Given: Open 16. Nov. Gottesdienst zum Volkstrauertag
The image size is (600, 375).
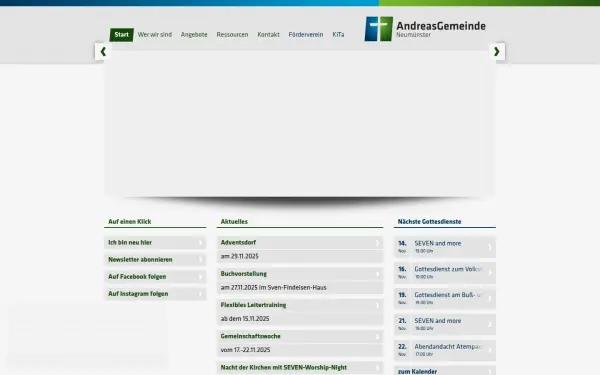Looking at the screenshot, I should click(445, 273).
